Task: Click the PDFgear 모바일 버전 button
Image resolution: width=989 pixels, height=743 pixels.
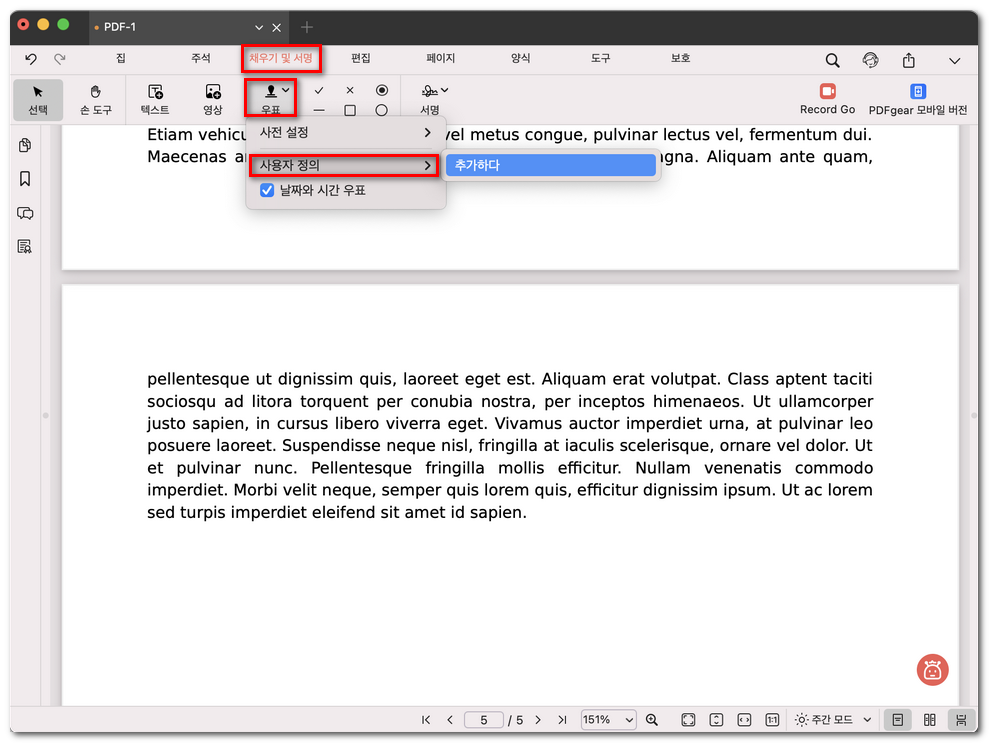Action: pyautogui.click(x=917, y=99)
